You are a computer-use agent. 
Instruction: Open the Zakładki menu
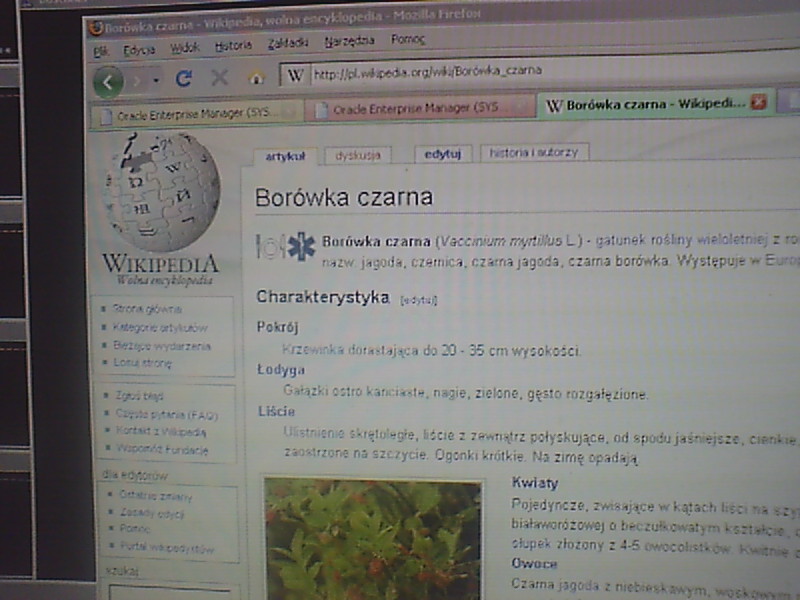(x=288, y=43)
